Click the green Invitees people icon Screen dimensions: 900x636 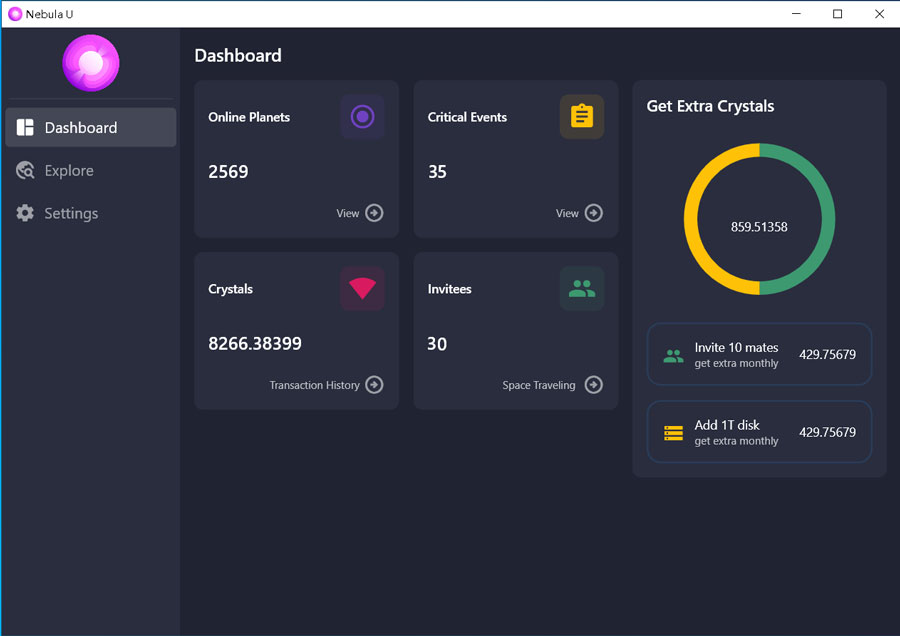pyautogui.click(x=581, y=289)
